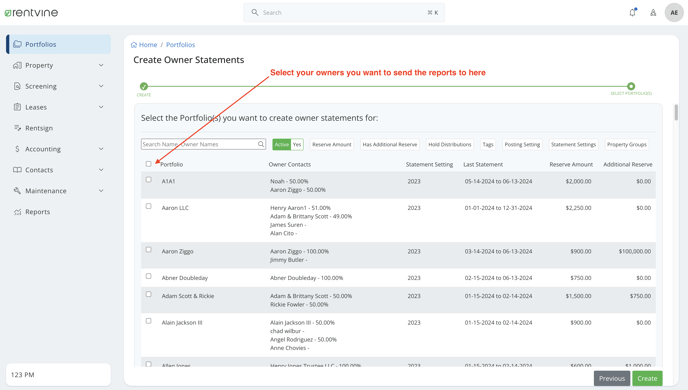Open the Has Additional Reserve filter
The width and height of the screenshot is (688, 390).
(390, 144)
